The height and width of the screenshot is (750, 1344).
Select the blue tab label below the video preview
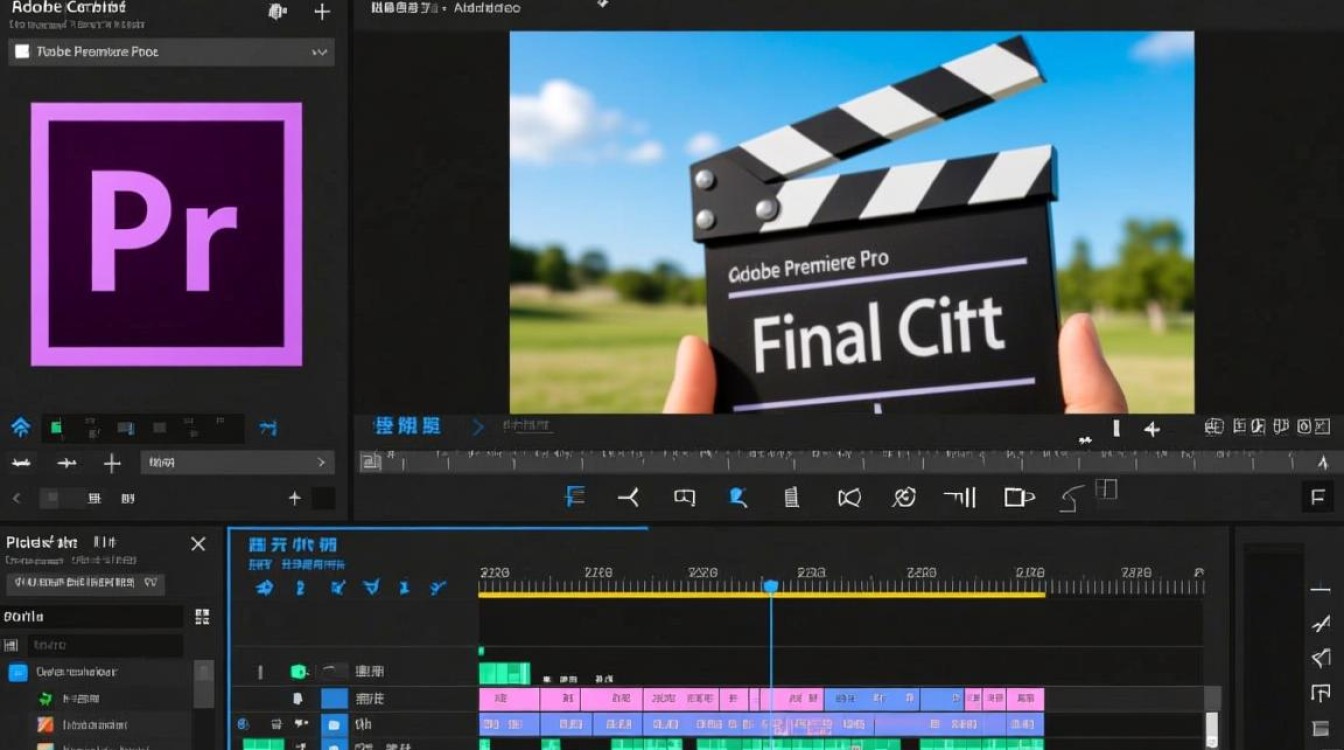pos(407,427)
